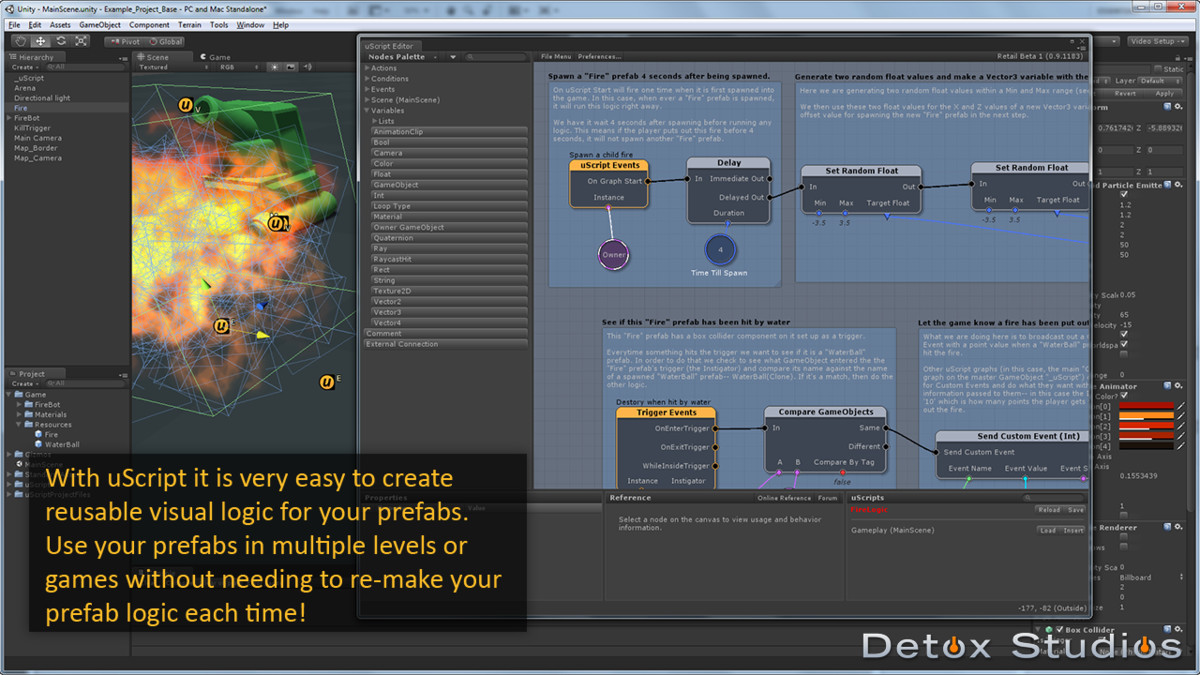
Task: Click the second Color Animator swatch
Action: [x=1146, y=416]
